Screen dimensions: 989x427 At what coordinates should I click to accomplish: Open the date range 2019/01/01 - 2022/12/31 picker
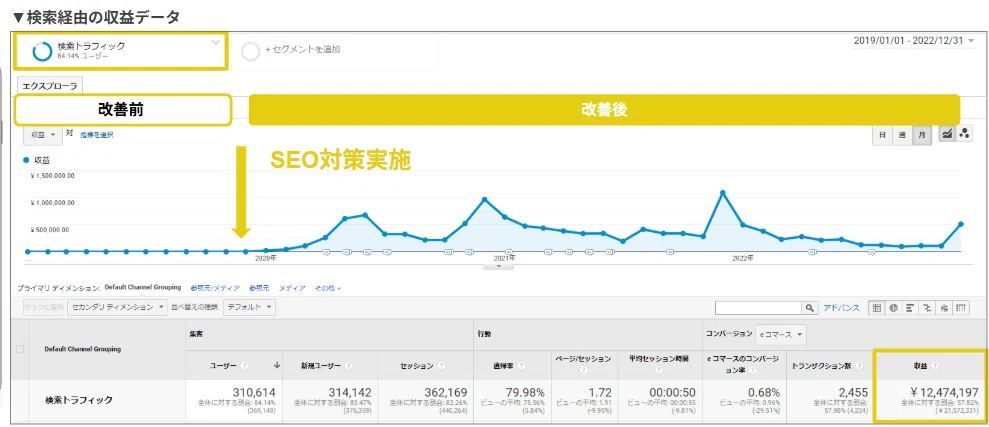coord(913,40)
